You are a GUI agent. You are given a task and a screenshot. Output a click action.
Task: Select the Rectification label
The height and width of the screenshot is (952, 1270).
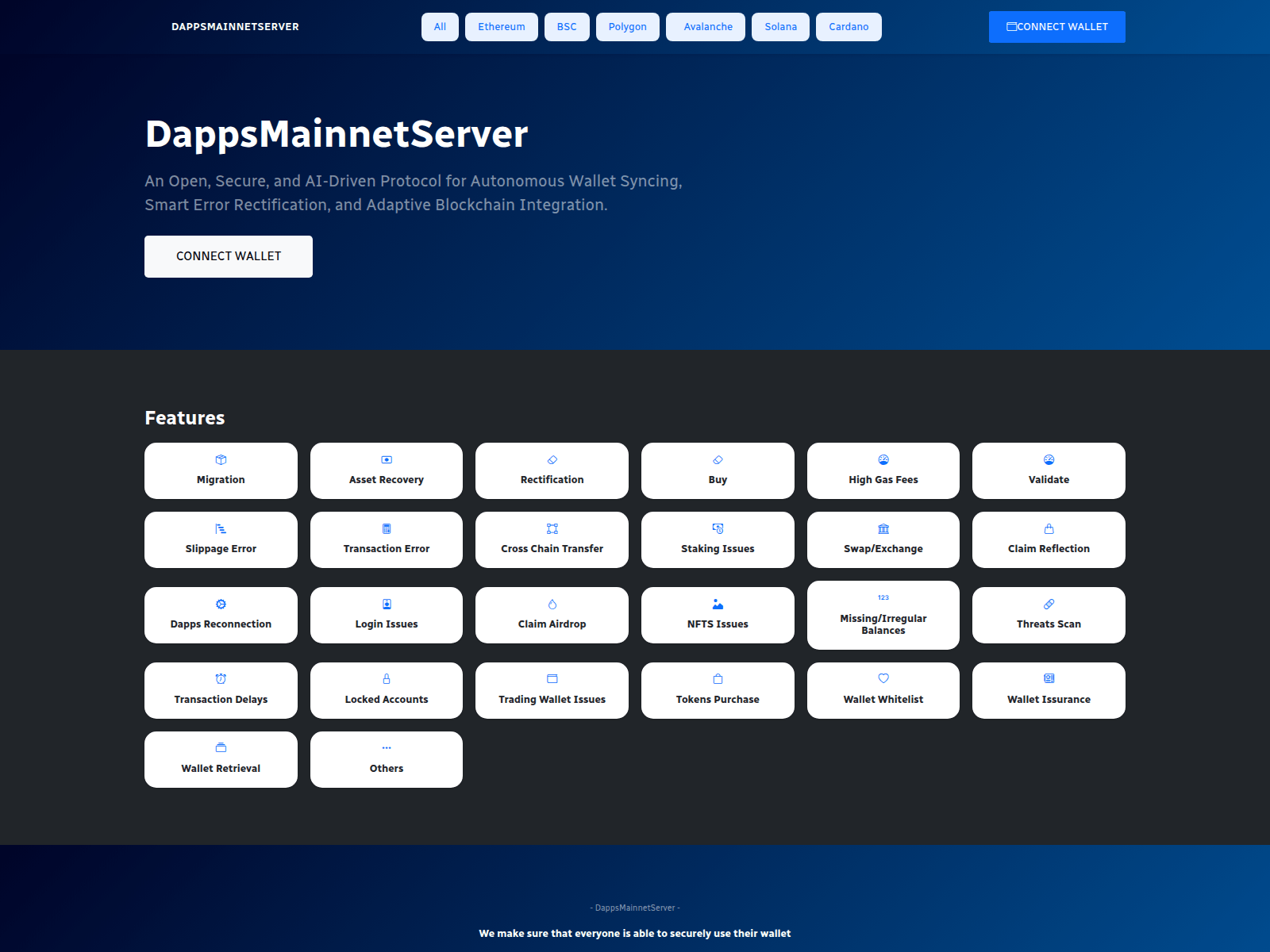[x=552, y=480]
